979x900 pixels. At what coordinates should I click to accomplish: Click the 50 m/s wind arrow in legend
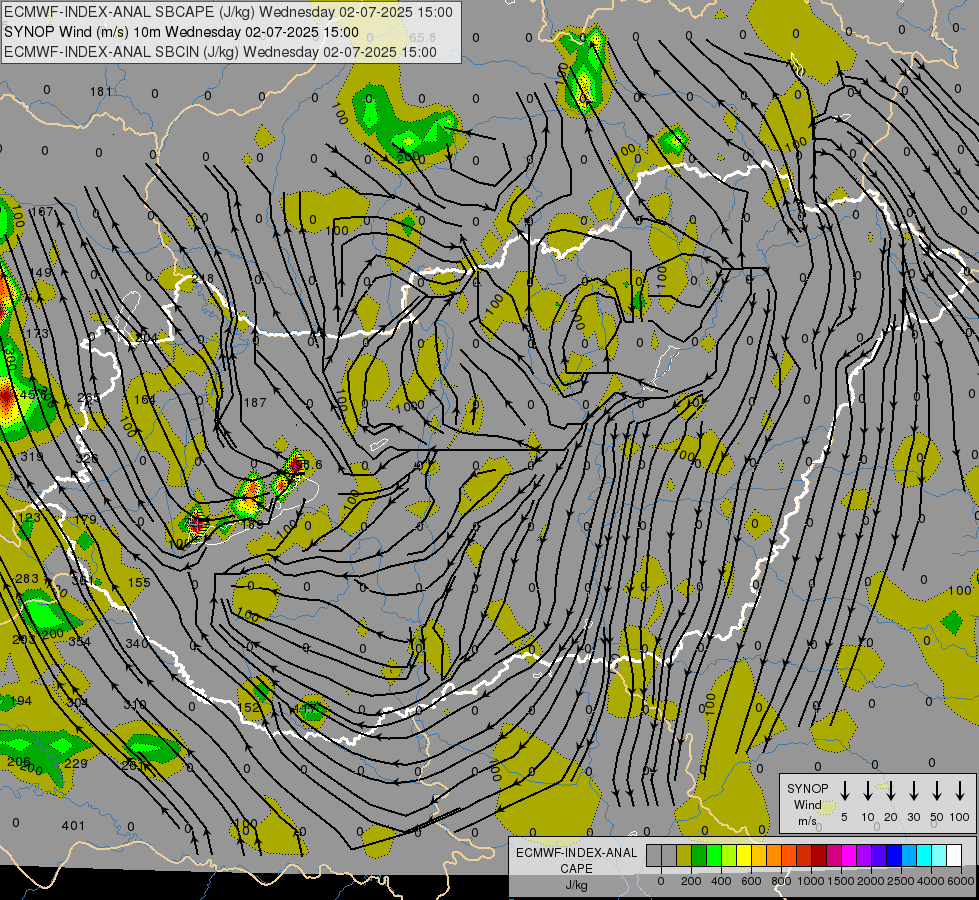click(937, 791)
